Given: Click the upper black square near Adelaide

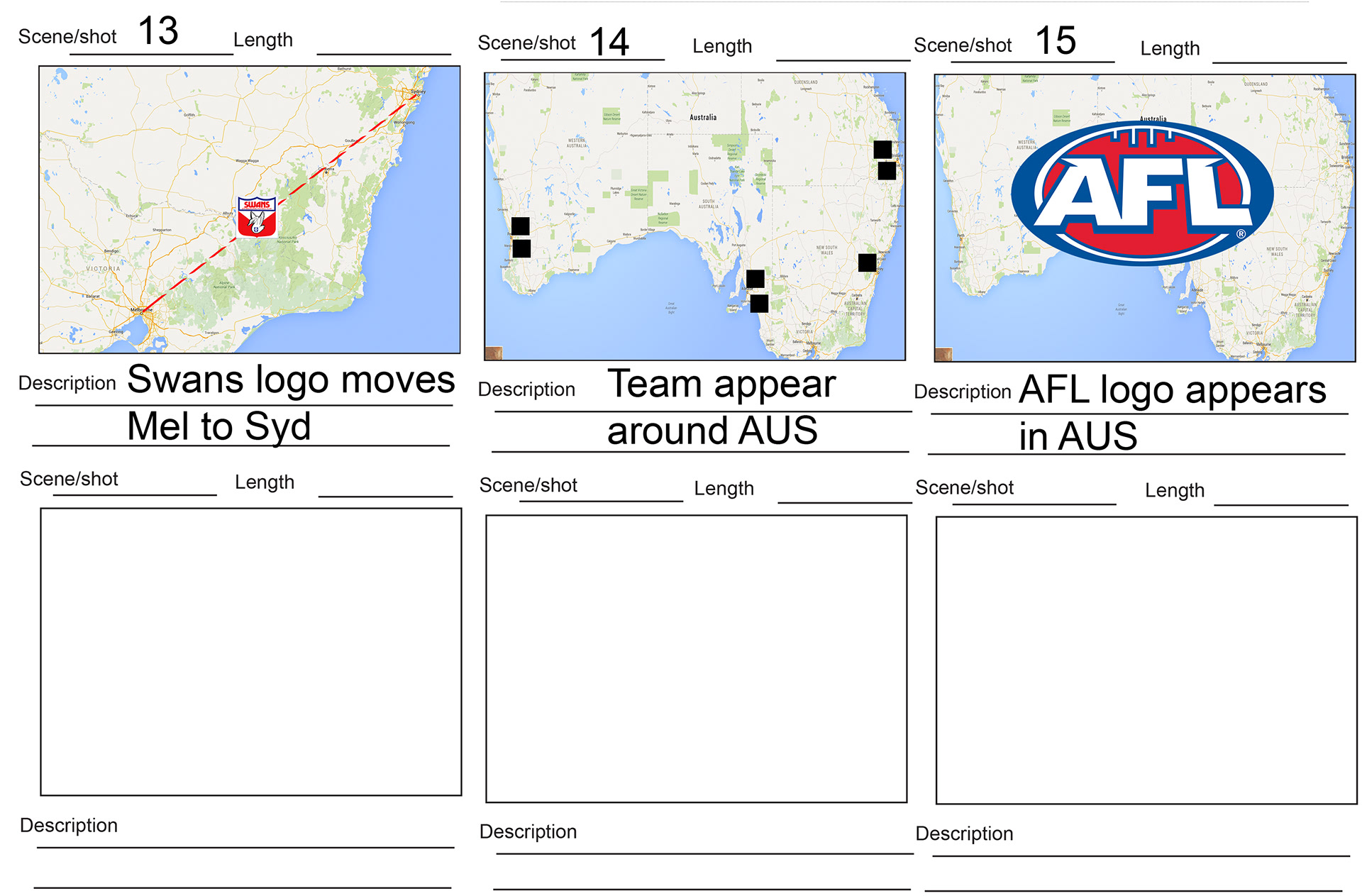Looking at the screenshot, I should pos(755,279).
